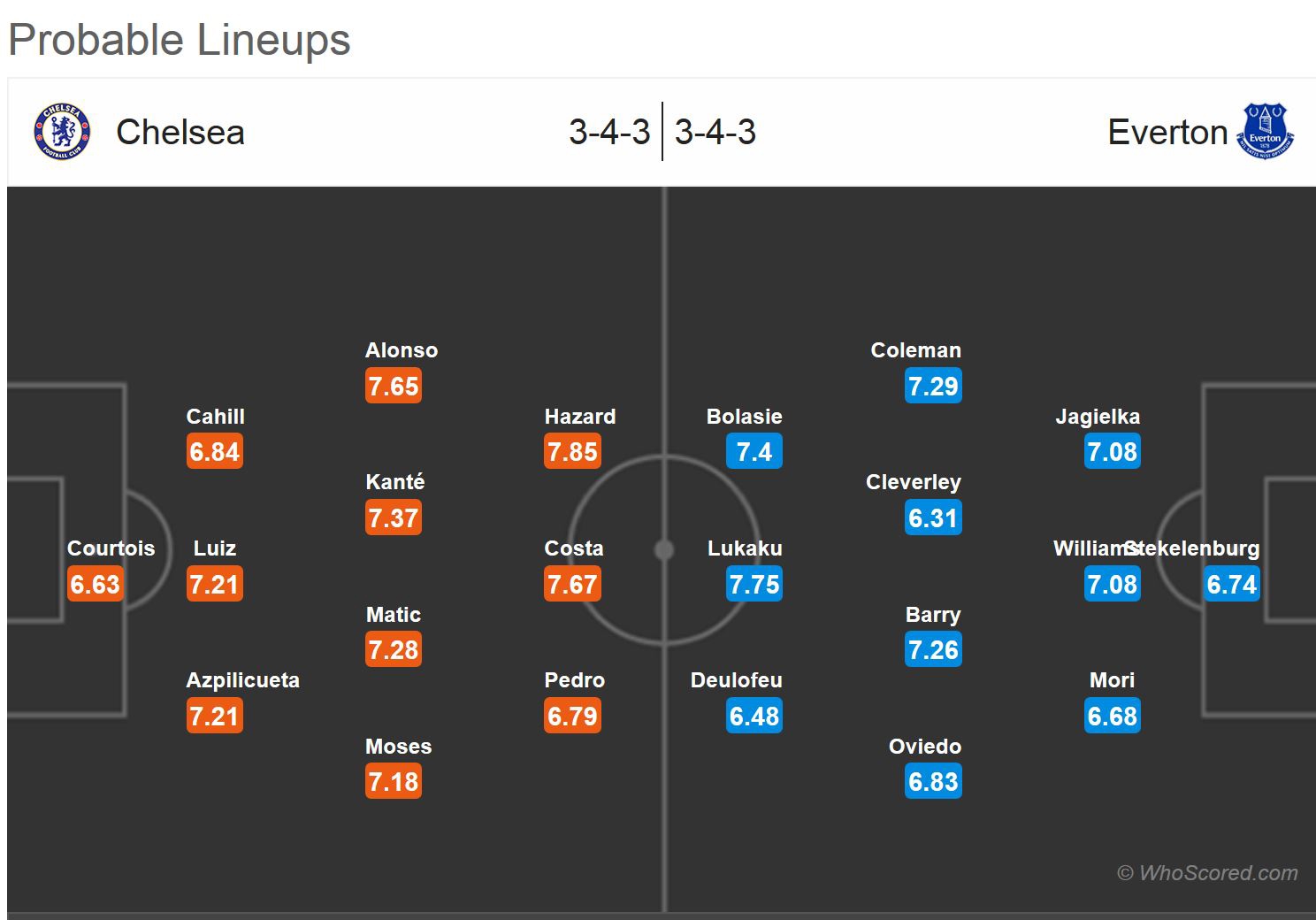Click the WhoScored.com watermark
The image size is (1316, 920).
click(1208, 873)
